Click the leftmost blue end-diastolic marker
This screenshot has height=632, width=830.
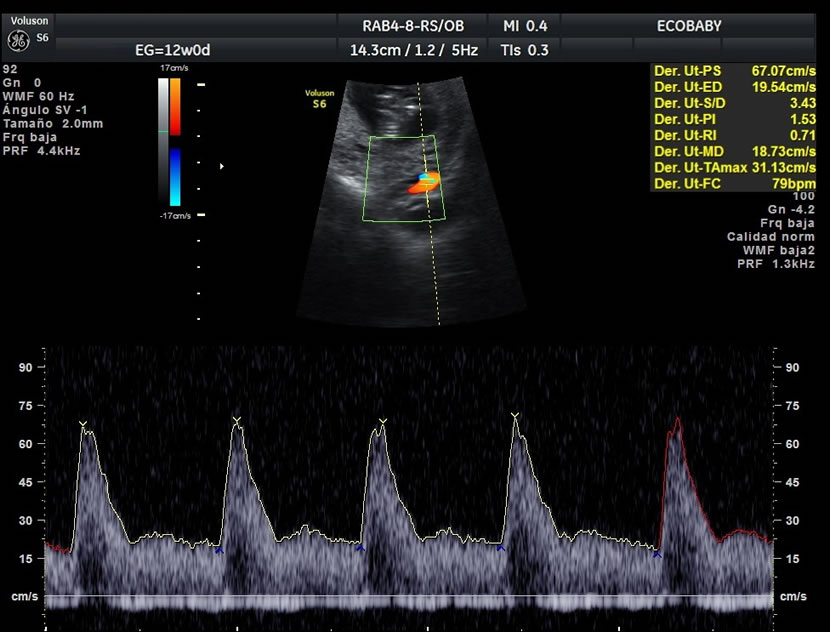(219, 550)
